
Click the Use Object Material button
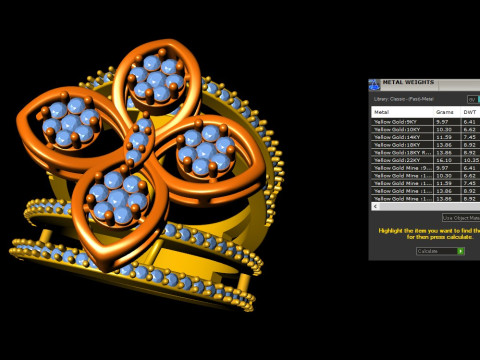click(x=461, y=218)
